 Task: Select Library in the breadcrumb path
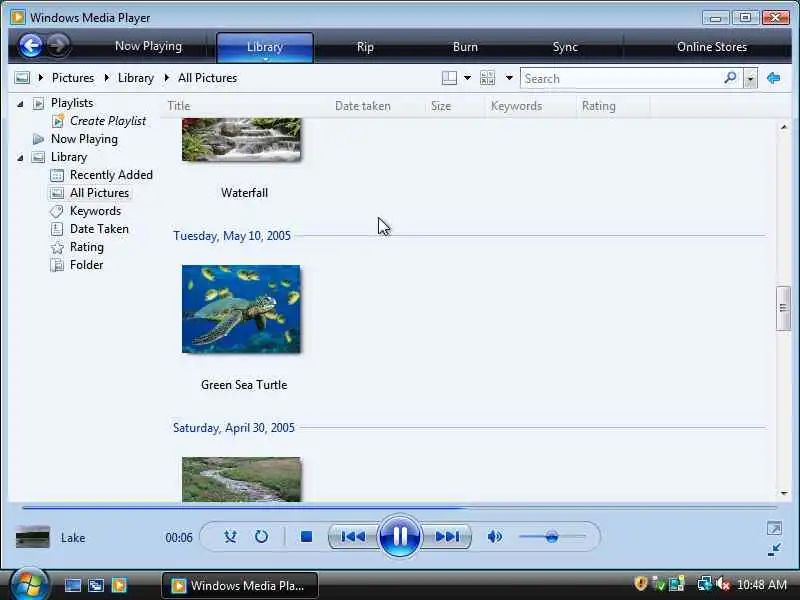pyautogui.click(x=136, y=78)
